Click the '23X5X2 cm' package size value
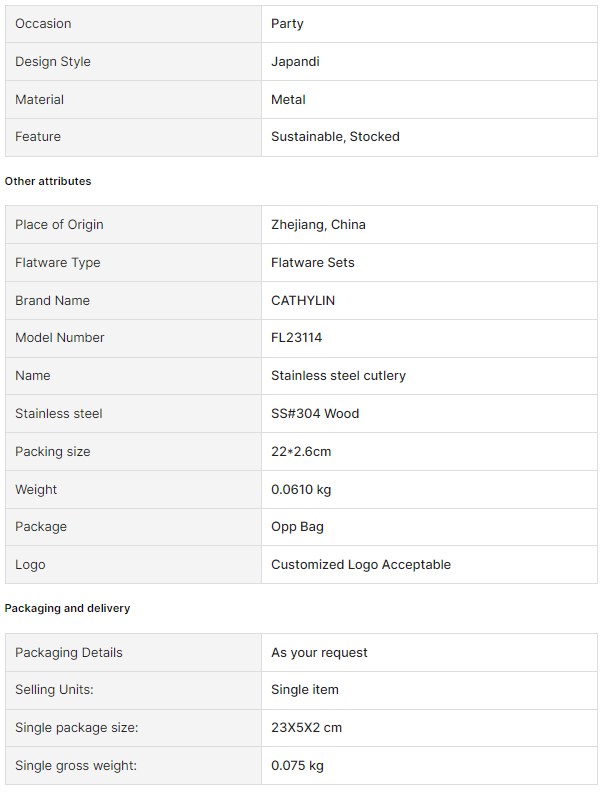The width and height of the screenshot is (614, 795). (x=306, y=728)
